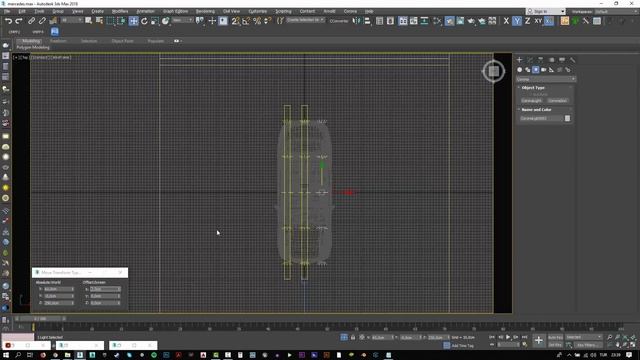The width and height of the screenshot is (640, 360).
Task: Click the object color swatch
Action: coord(567,118)
